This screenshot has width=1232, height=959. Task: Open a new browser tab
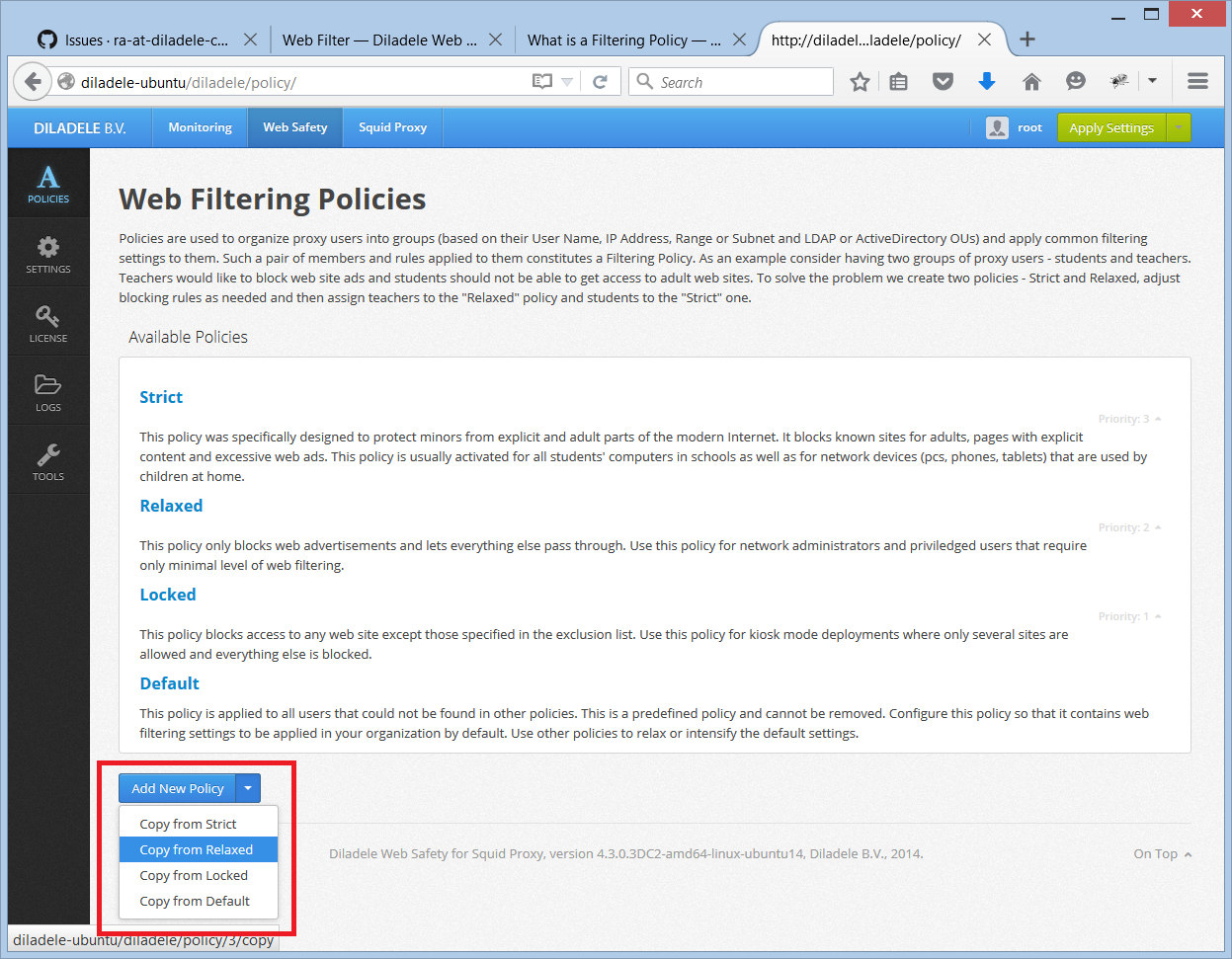pos(1027,40)
